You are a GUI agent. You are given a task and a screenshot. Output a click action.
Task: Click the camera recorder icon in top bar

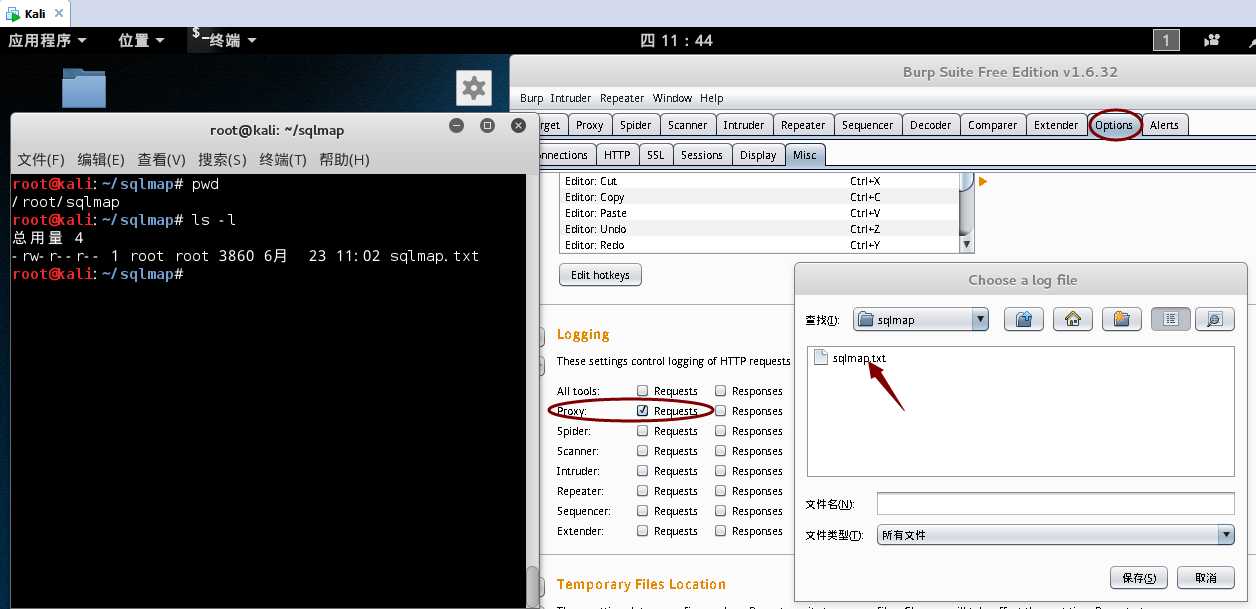[x=1213, y=40]
